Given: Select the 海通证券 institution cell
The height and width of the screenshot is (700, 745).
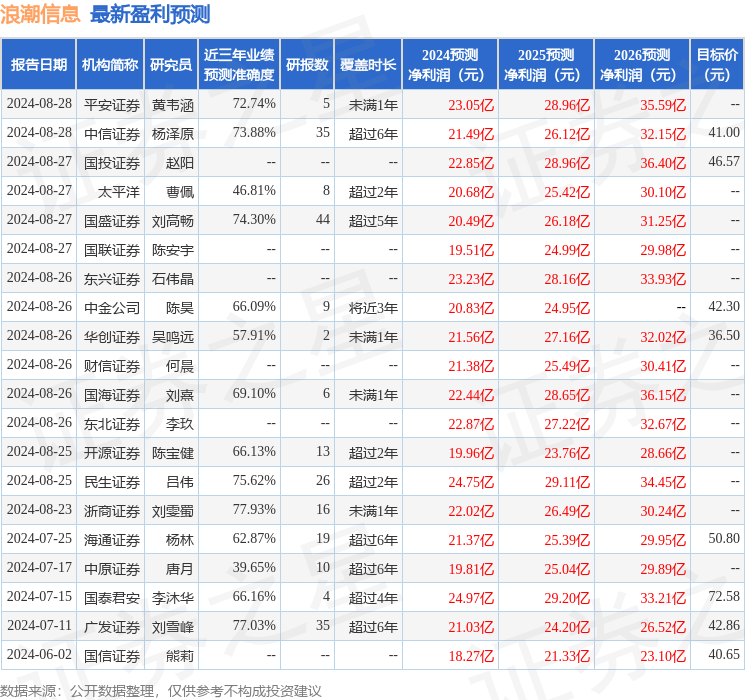Looking at the screenshot, I should [112, 539].
